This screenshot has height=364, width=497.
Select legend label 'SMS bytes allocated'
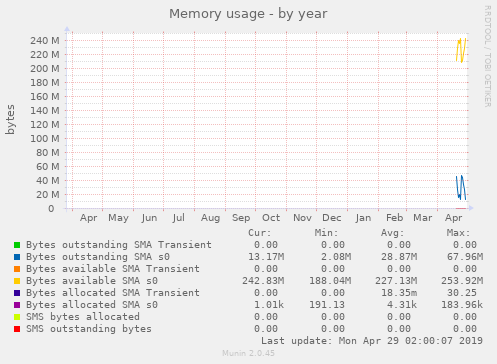(x=83, y=317)
